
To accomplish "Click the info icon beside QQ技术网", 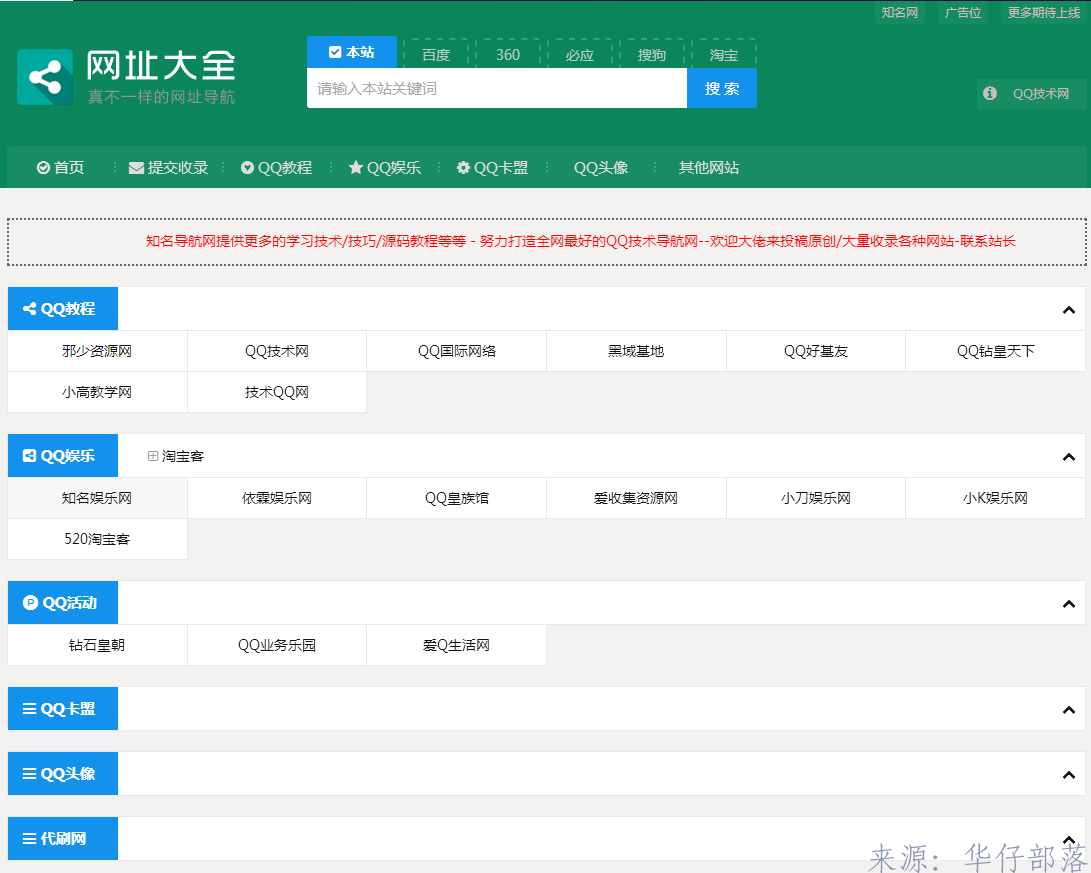I will tap(990, 93).
